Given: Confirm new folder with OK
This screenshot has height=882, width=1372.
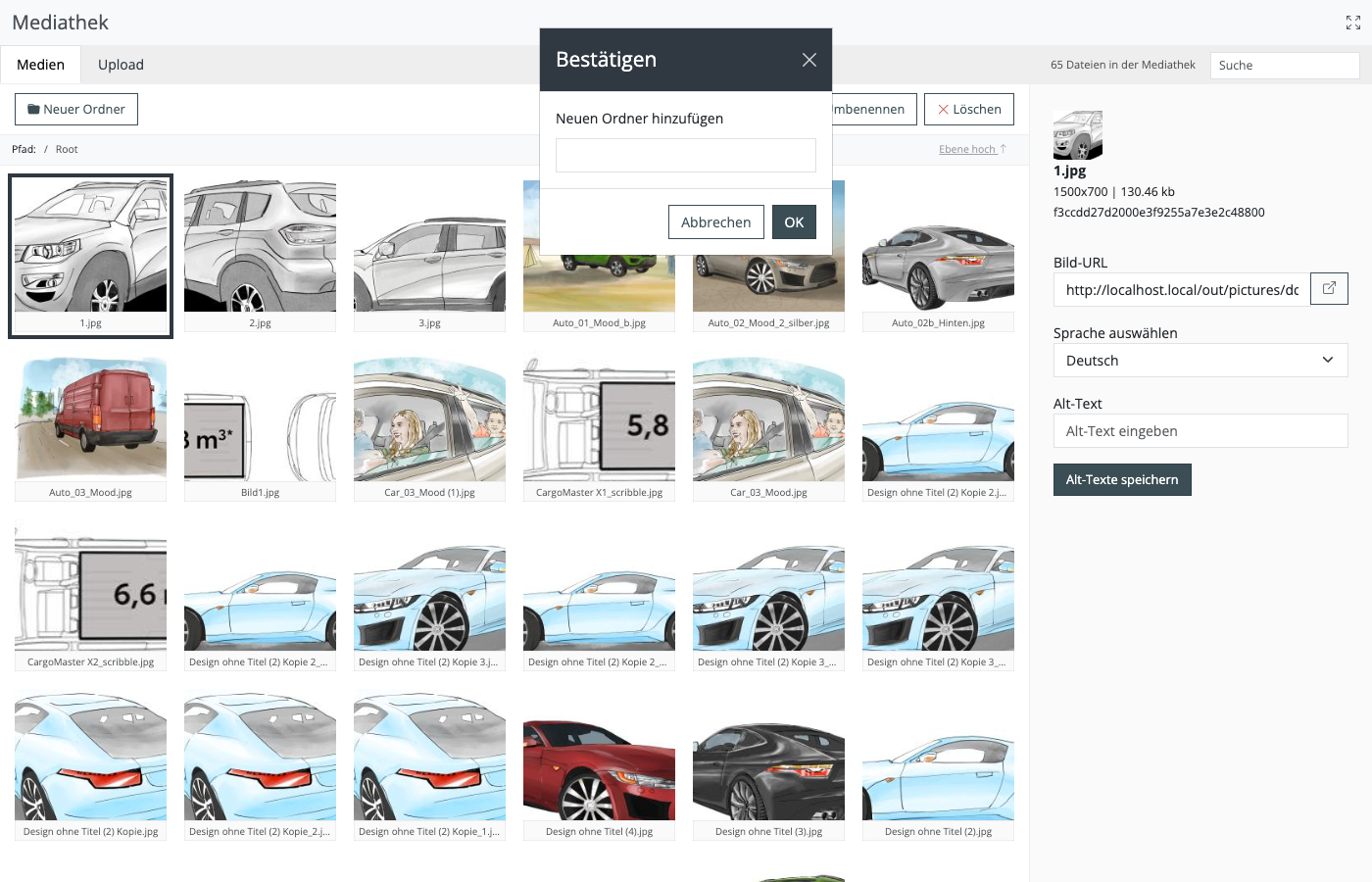Looking at the screenshot, I should coord(794,222).
